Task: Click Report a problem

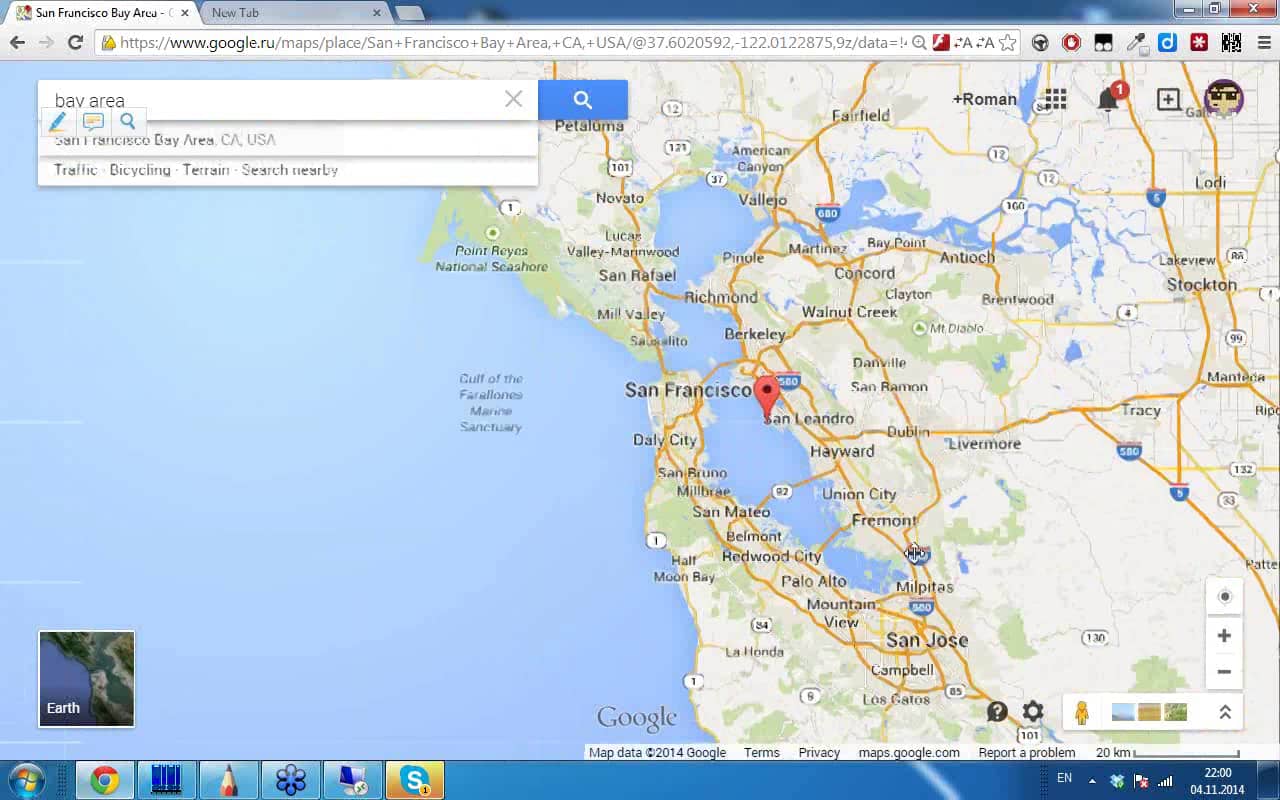Action: coord(1027,753)
